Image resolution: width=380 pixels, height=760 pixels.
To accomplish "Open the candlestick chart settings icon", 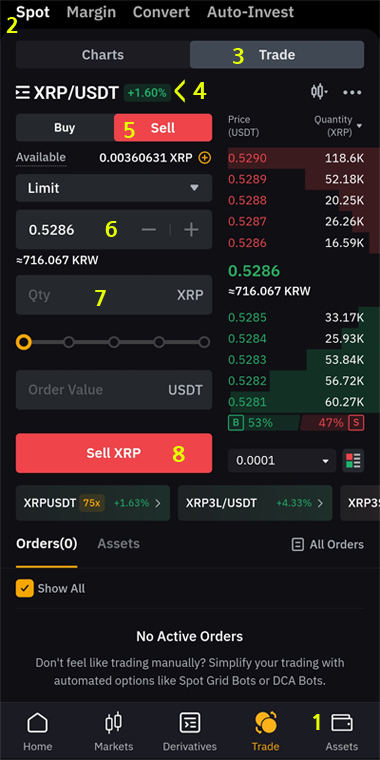I will coord(319,92).
